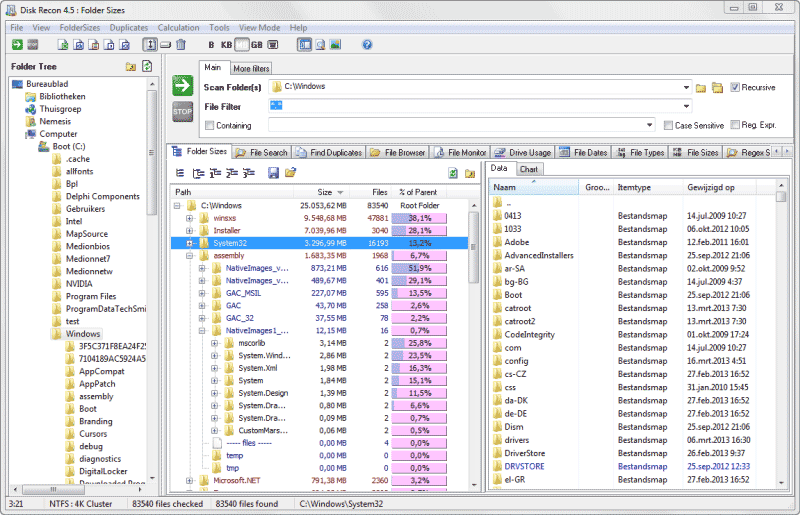Expand the winsxs folder node
This screenshot has height=515, width=800.
pos(189,218)
